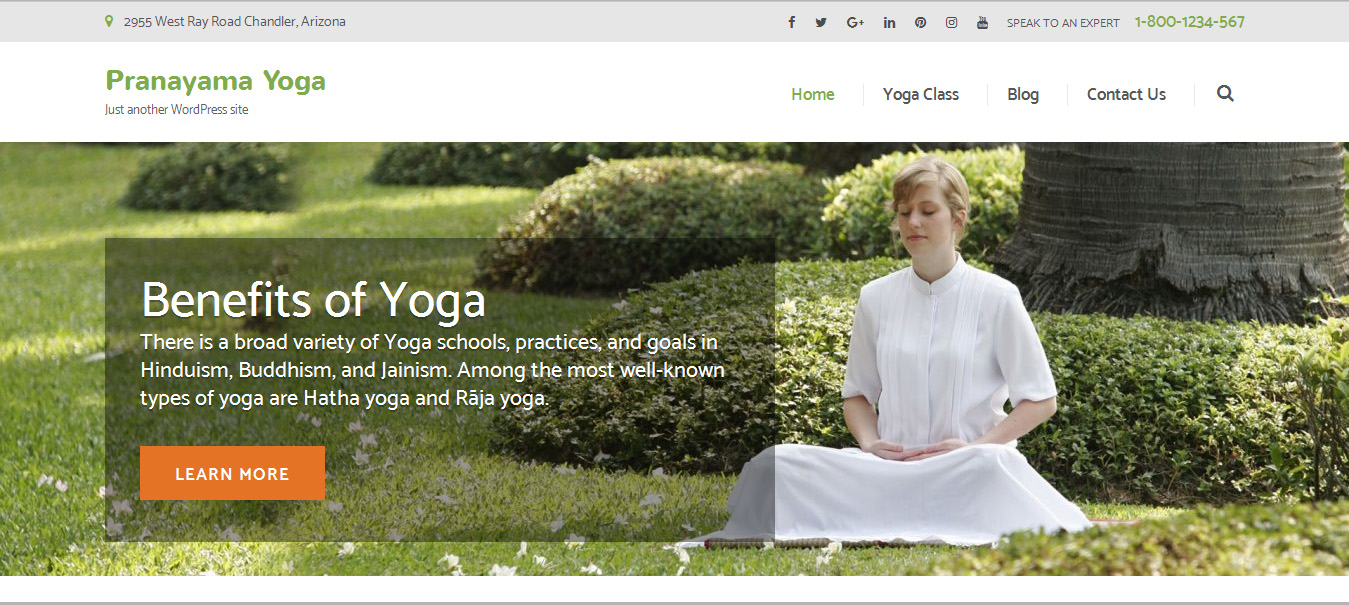
Task: Open the YouTube social link
Action: point(982,22)
